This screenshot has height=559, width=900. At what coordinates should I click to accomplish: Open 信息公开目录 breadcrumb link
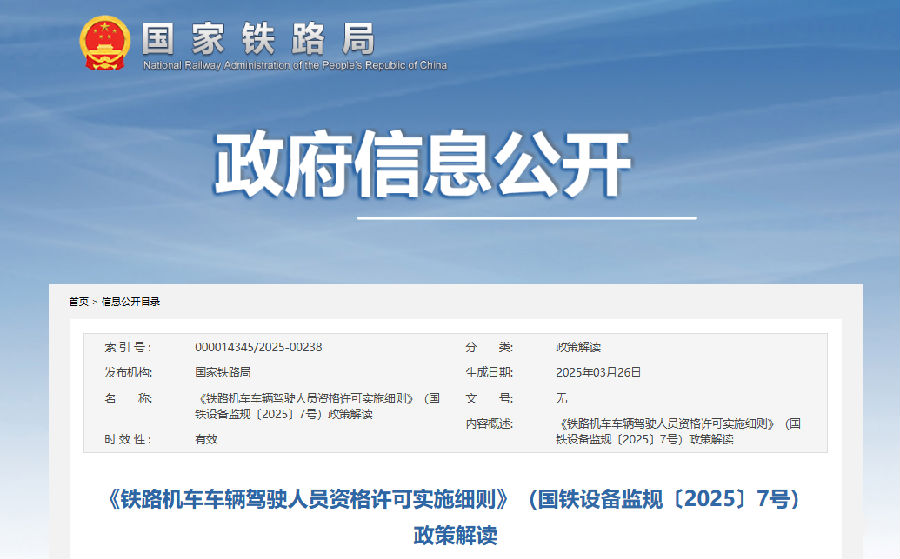130,301
